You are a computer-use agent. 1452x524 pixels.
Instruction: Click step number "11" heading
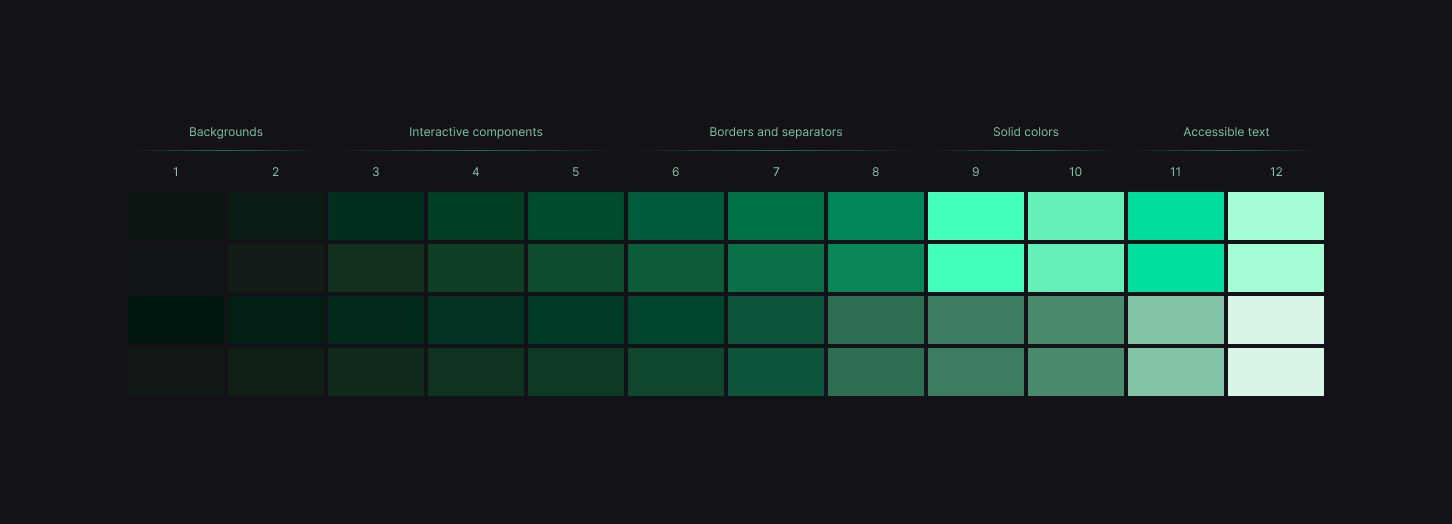(1176, 172)
